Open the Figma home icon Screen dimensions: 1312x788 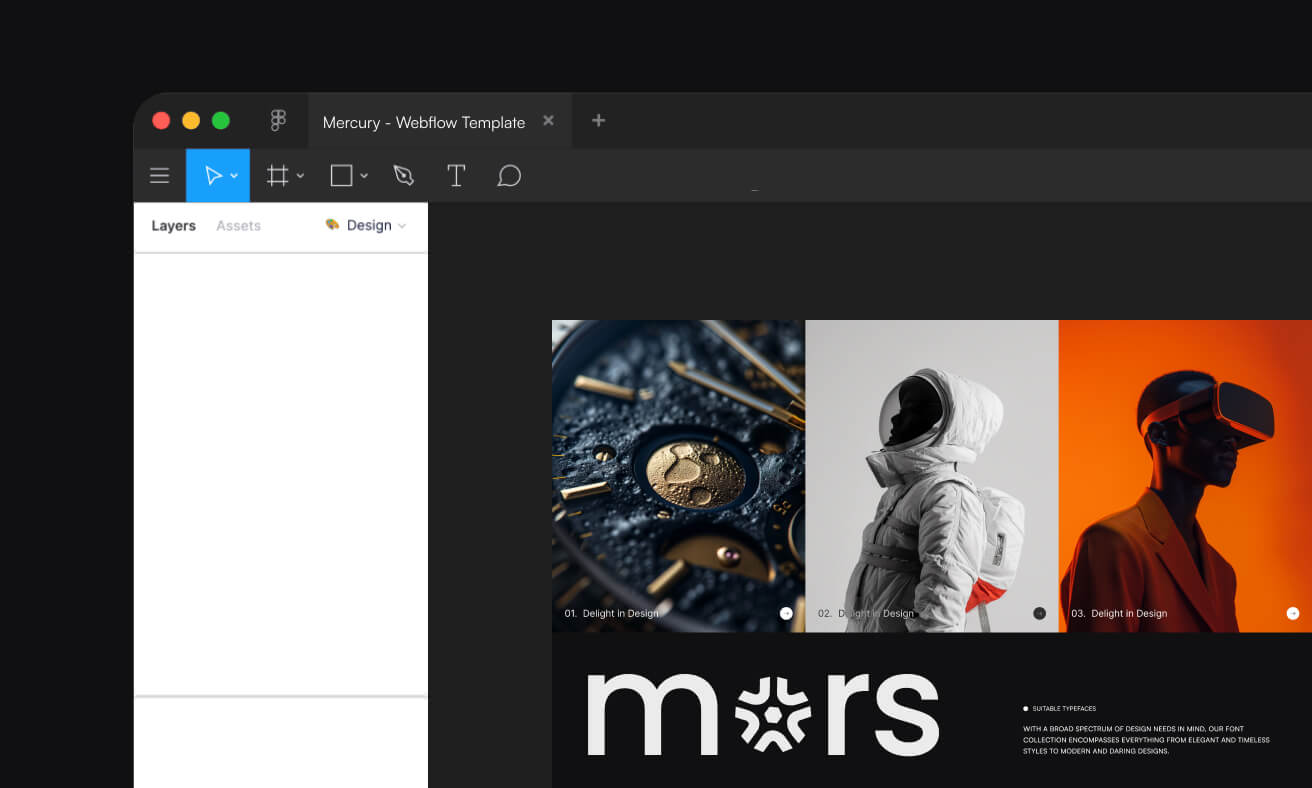pyautogui.click(x=278, y=121)
